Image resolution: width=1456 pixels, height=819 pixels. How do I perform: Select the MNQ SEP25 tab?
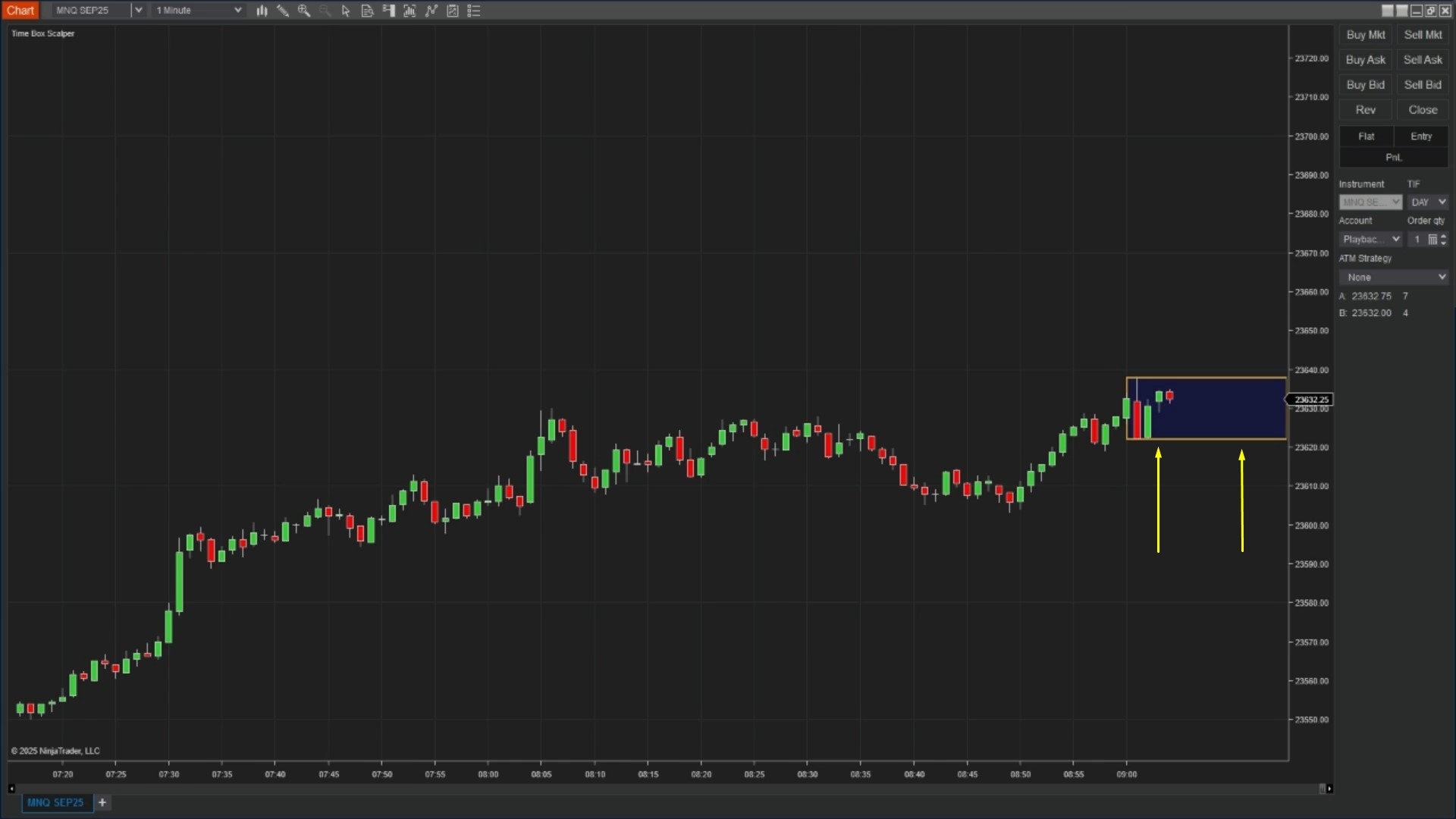tap(56, 802)
